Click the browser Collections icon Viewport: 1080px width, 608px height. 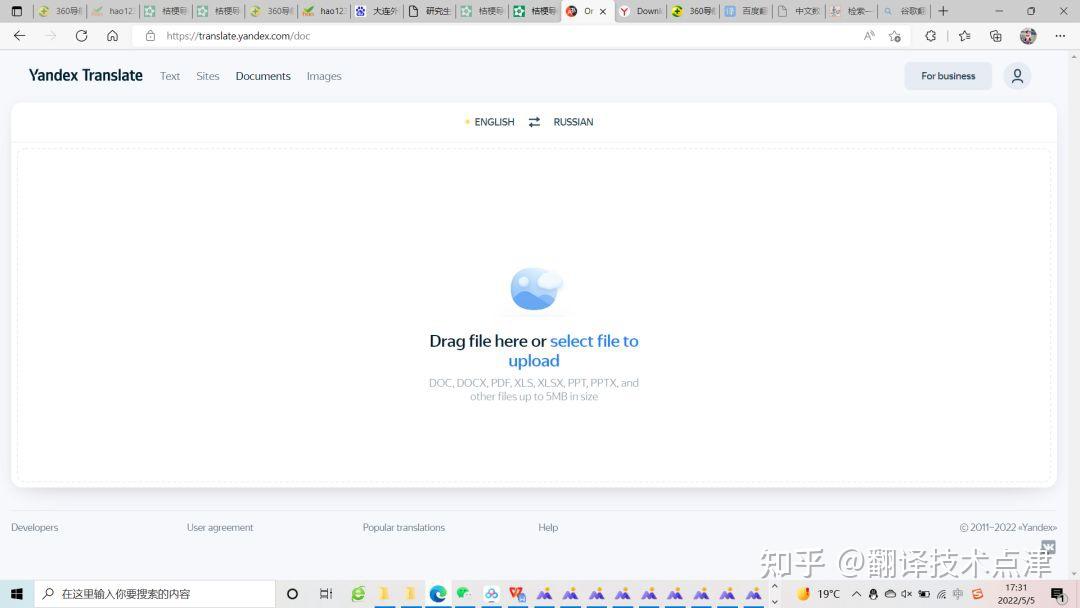[995, 36]
